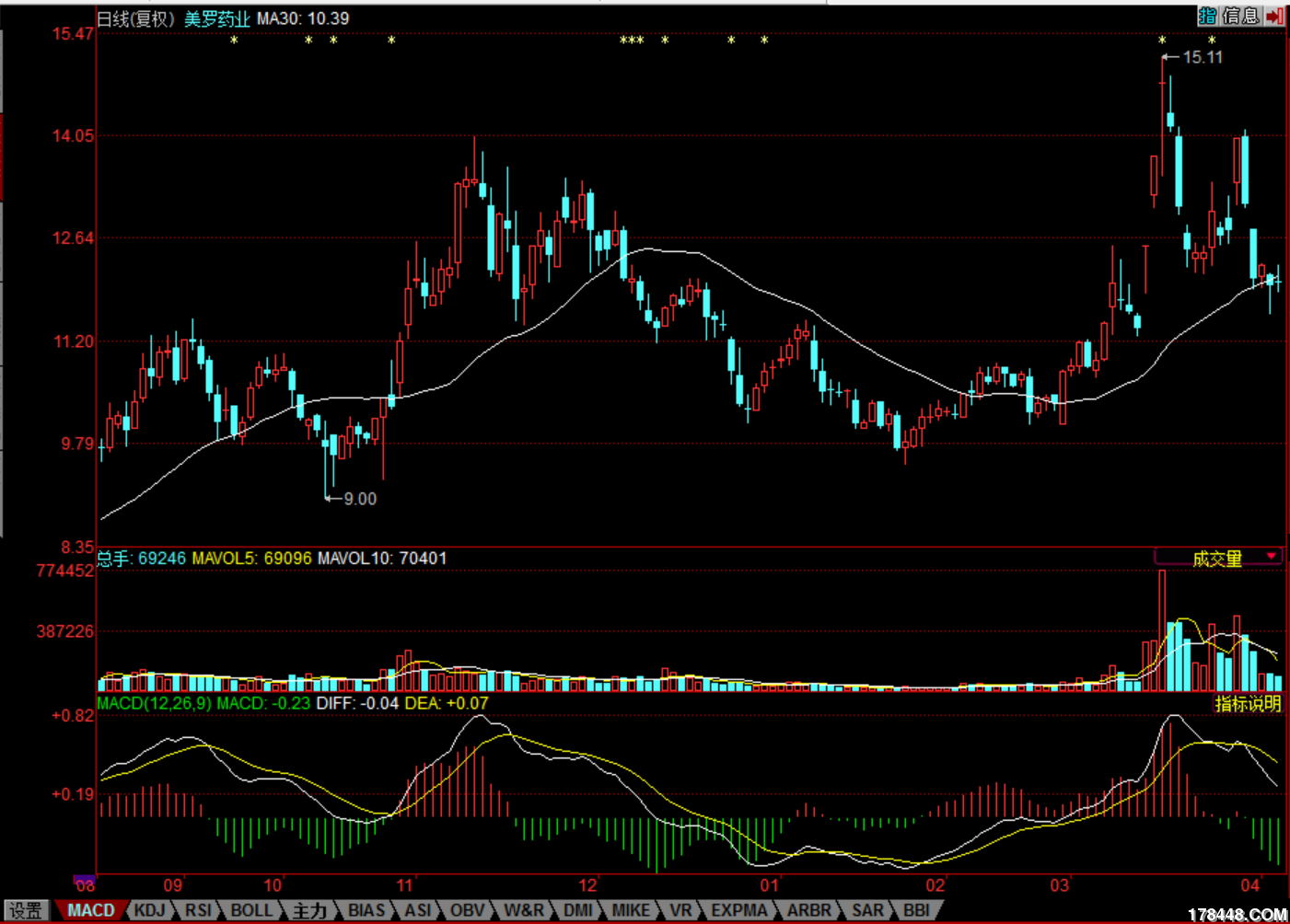Switch to the KDJ indicator tab
Viewport: 1290px width, 924px height.
(149, 910)
